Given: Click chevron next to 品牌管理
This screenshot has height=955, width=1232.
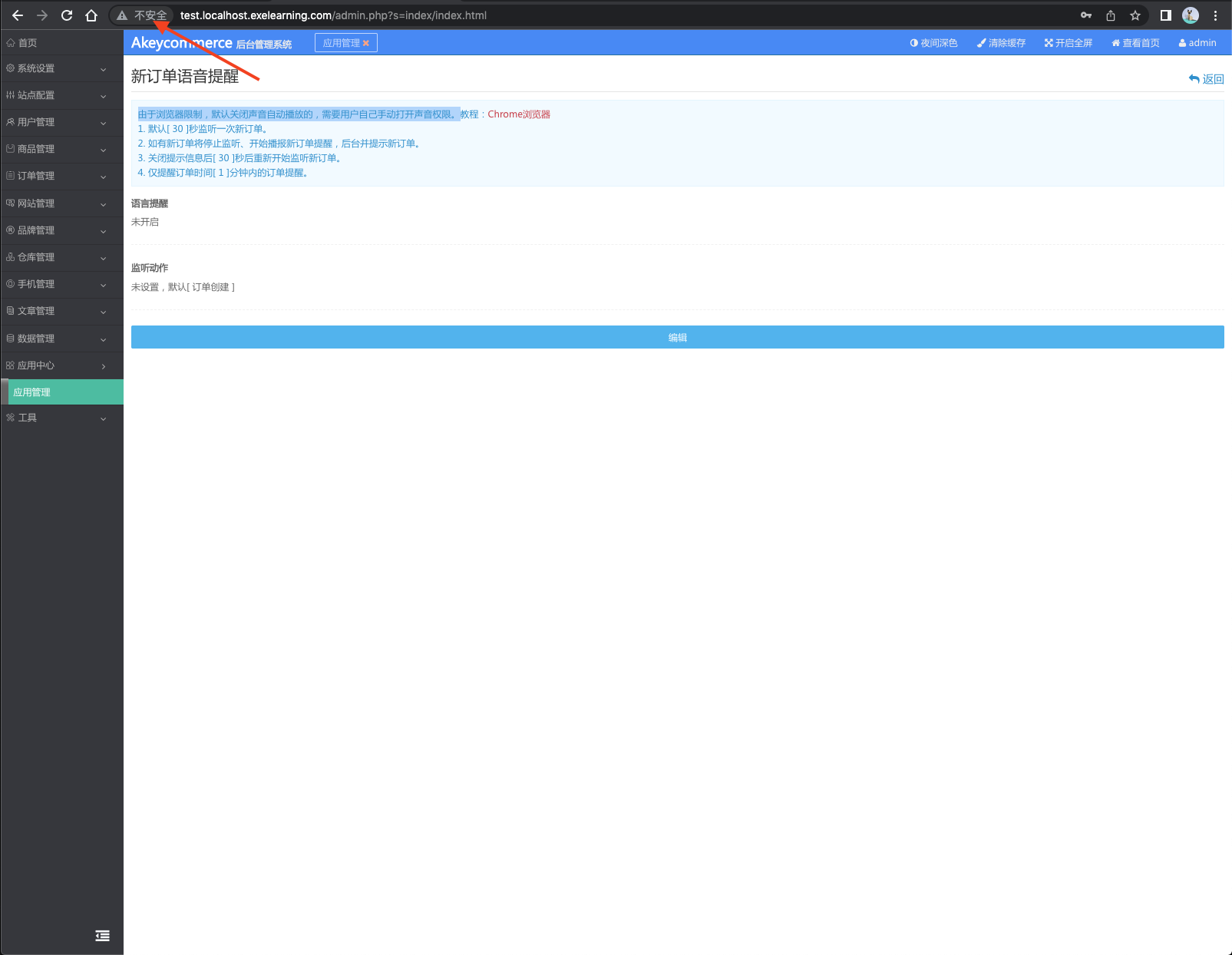Looking at the screenshot, I should (x=104, y=231).
